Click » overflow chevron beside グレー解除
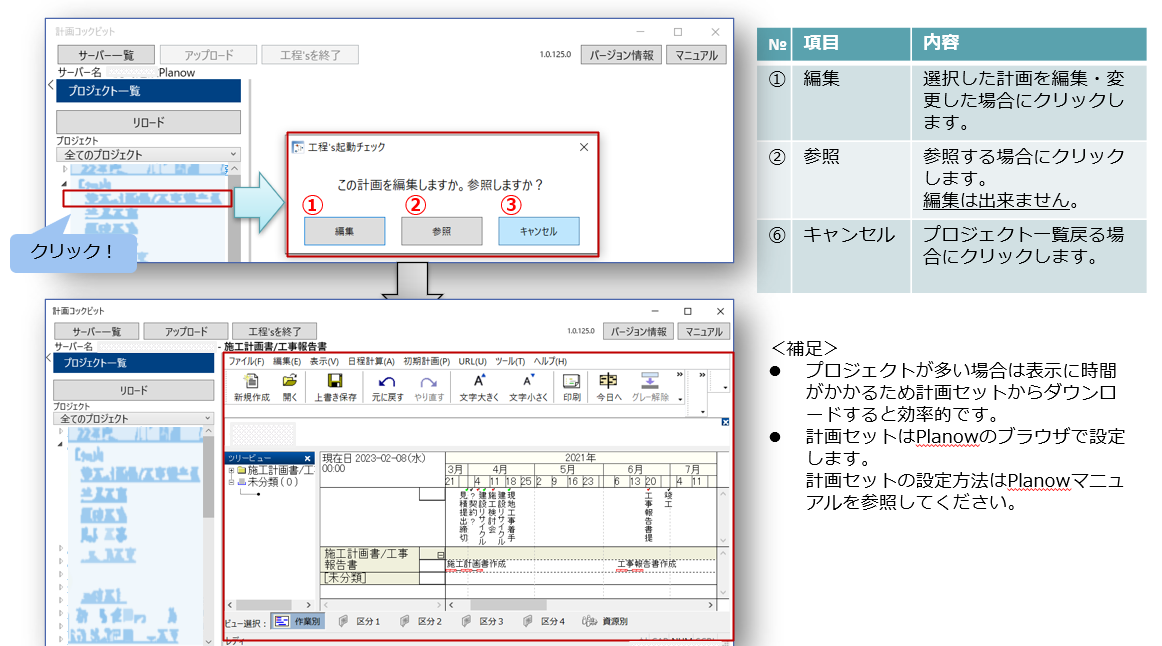Image resolution: width=1162 pixels, height=646 pixels. pos(680,375)
